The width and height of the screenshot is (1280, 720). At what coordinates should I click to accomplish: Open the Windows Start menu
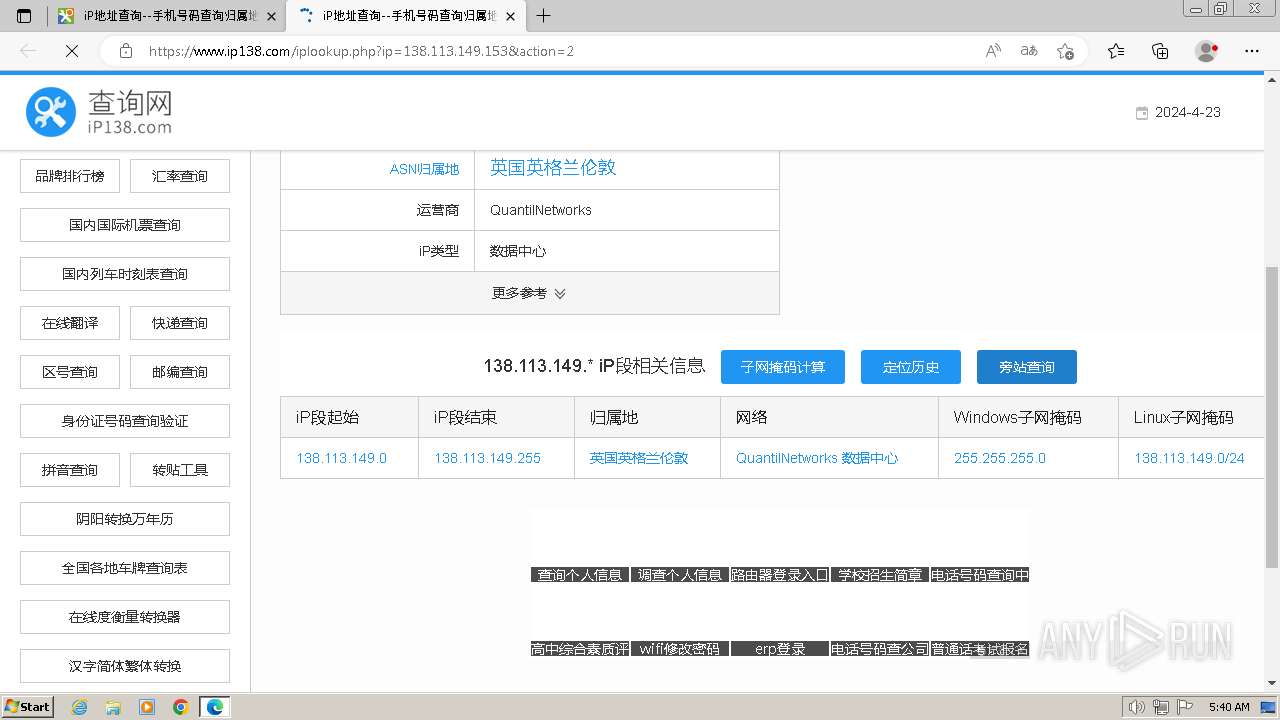tap(27, 707)
